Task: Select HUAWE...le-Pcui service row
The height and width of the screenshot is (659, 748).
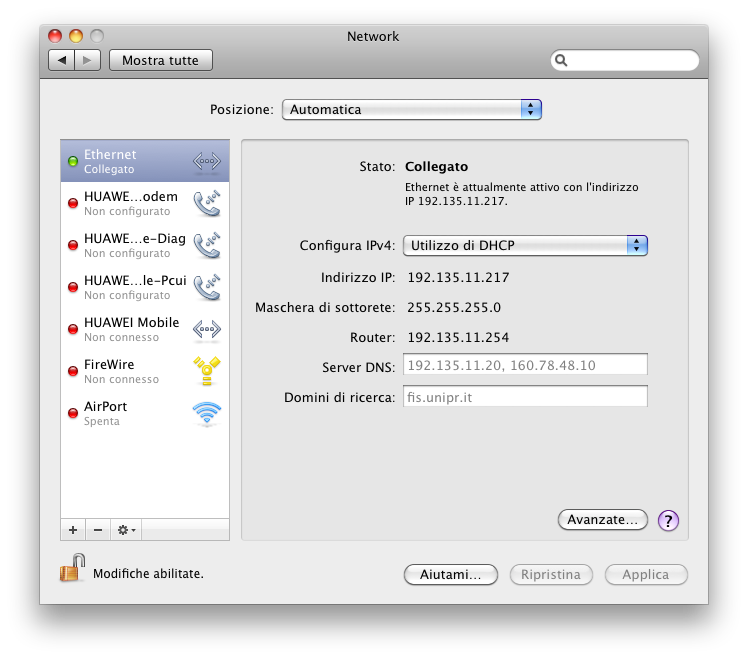Action: point(145,287)
